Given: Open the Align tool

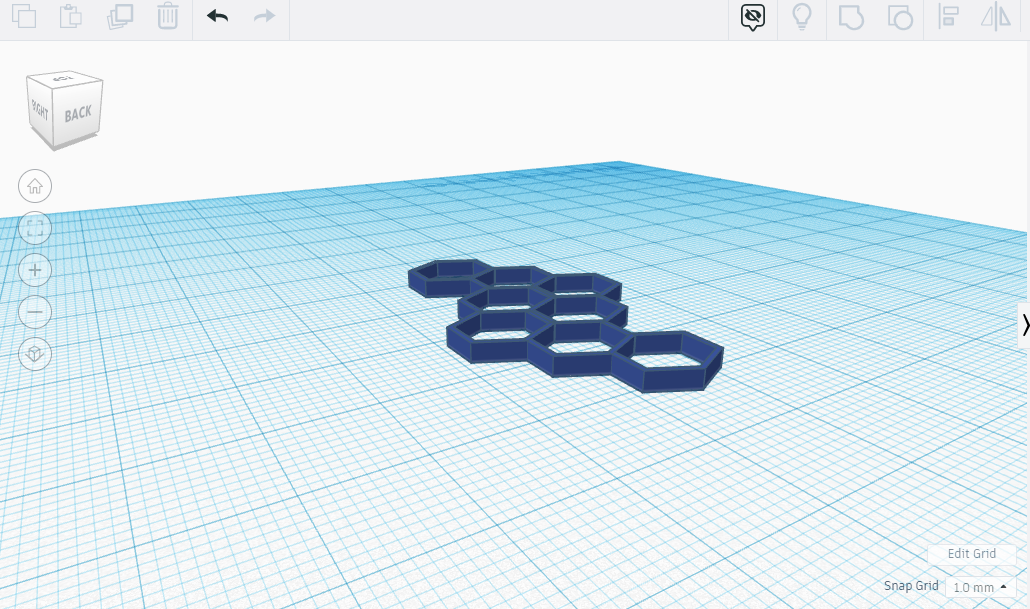Looking at the screenshot, I should click(x=948, y=17).
